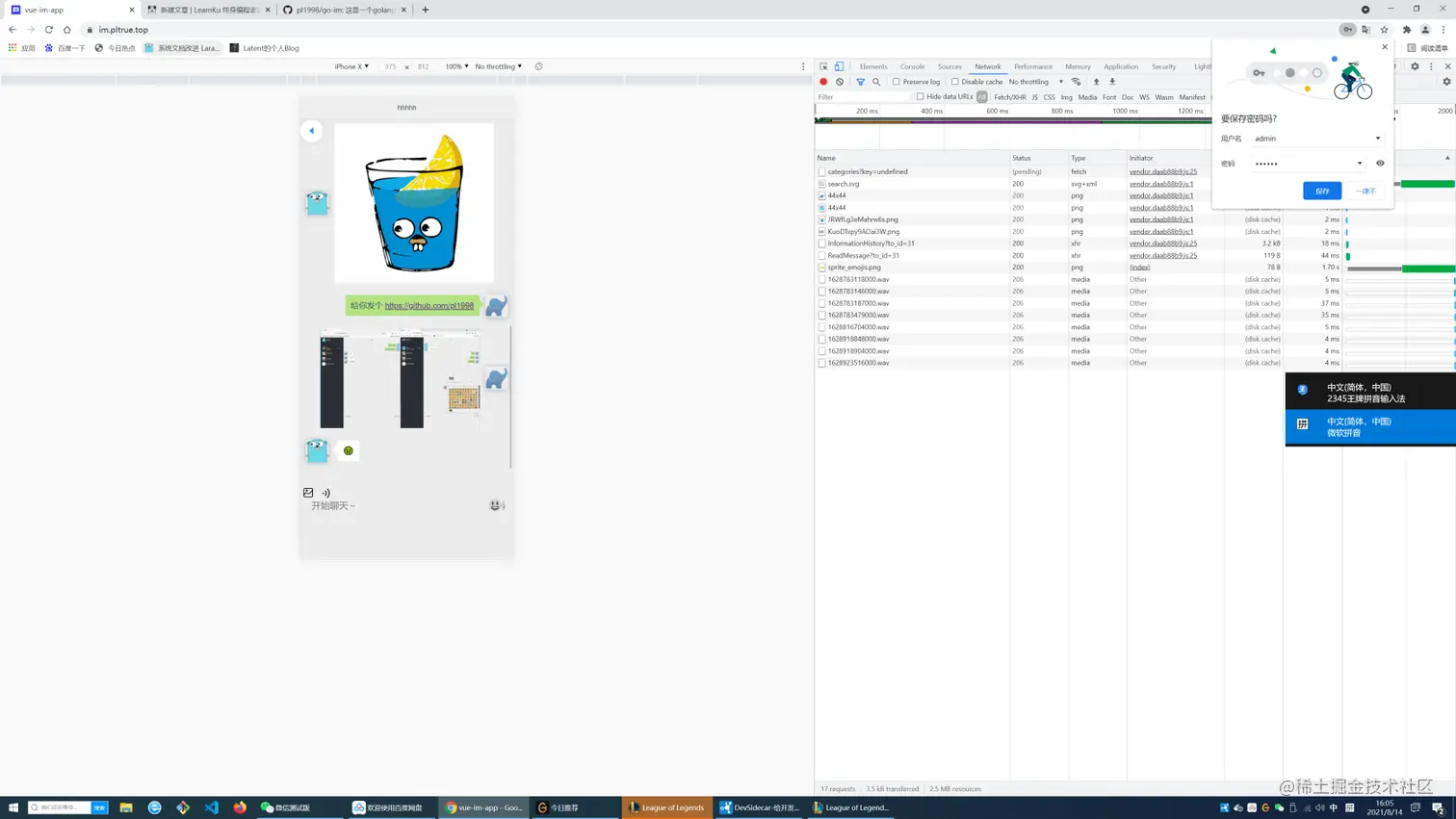The image size is (1456, 819).
Task: Expand the username admin dropdown
Action: (1378, 139)
